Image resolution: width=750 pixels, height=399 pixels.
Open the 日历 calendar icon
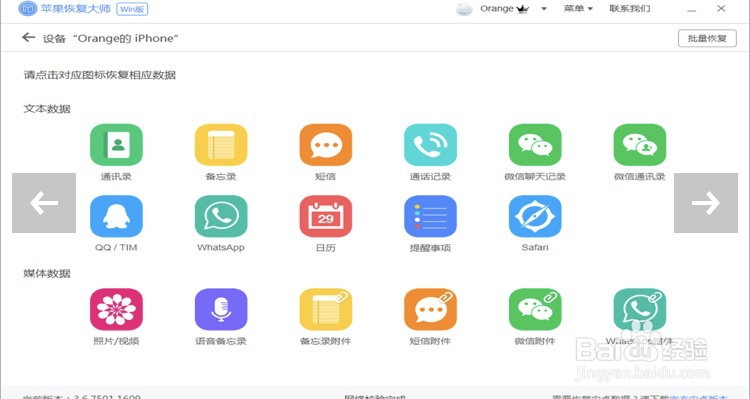(326, 216)
